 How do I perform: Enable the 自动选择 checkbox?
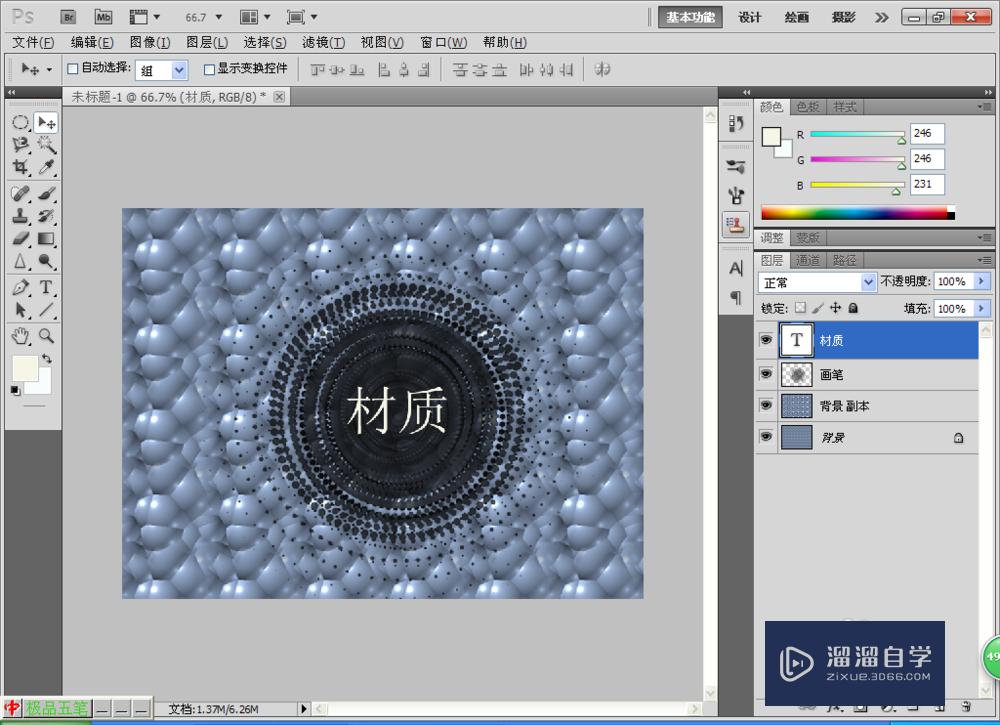pyautogui.click(x=72, y=69)
